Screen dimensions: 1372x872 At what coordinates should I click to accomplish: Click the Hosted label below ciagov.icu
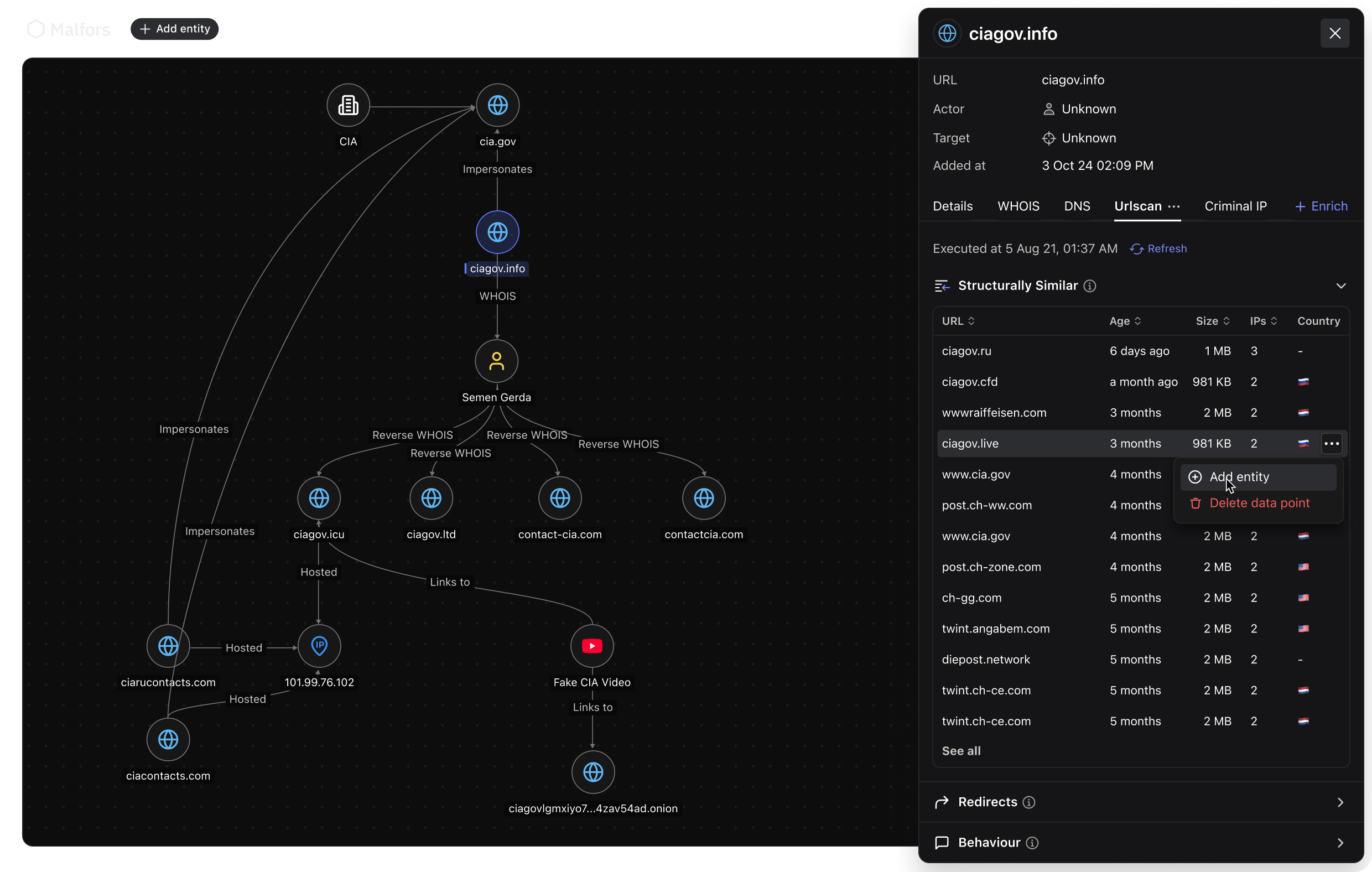(x=319, y=572)
